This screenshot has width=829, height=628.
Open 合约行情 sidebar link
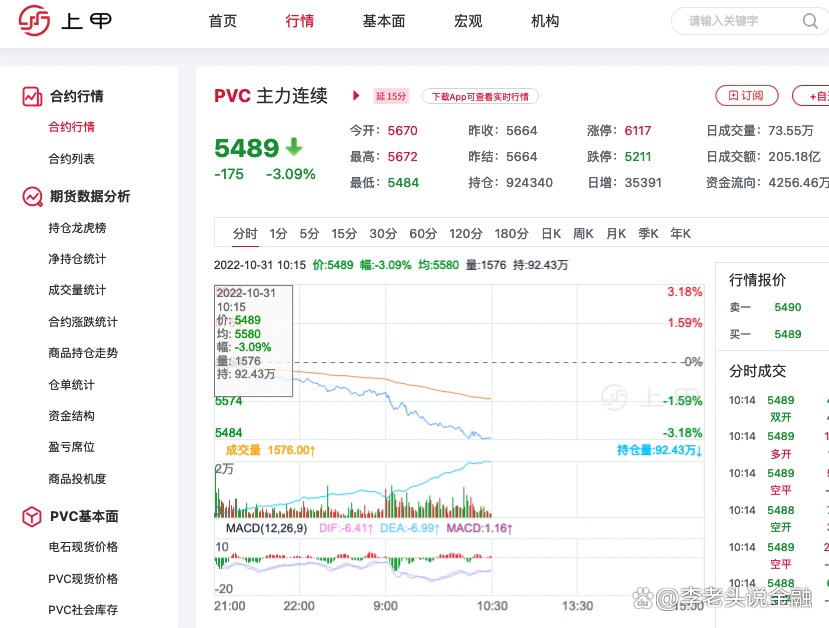tap(71, 127)
